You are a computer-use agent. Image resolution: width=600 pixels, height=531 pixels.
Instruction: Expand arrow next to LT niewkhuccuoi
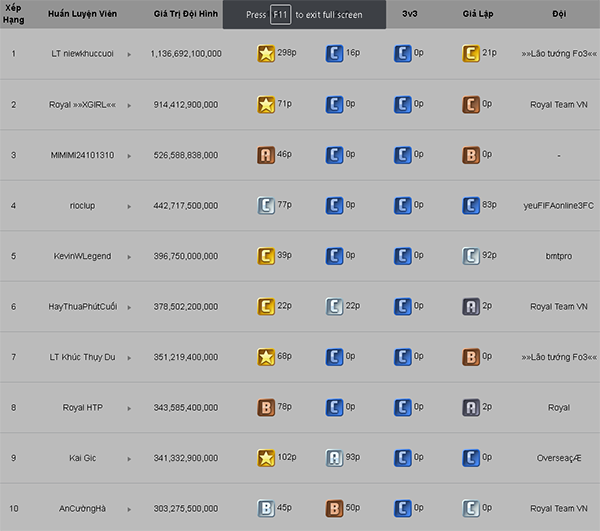[x=129, y=54]
